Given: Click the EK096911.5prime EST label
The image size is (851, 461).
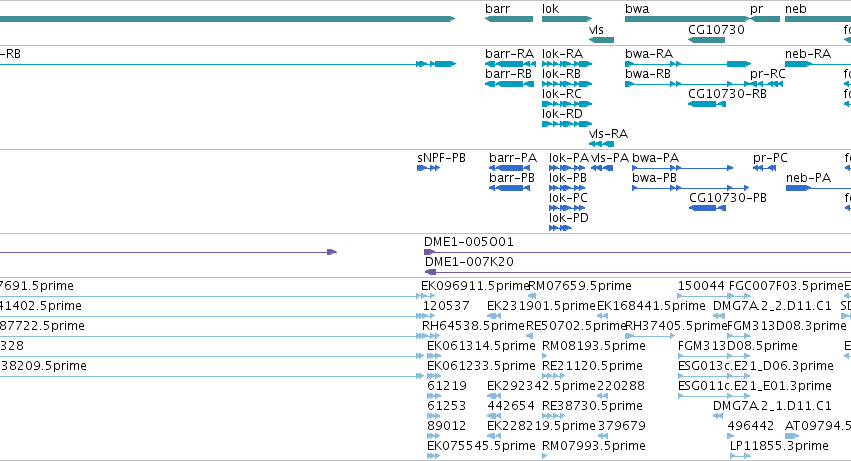Looking at the screenshot, I should click(x=475, y=286).
